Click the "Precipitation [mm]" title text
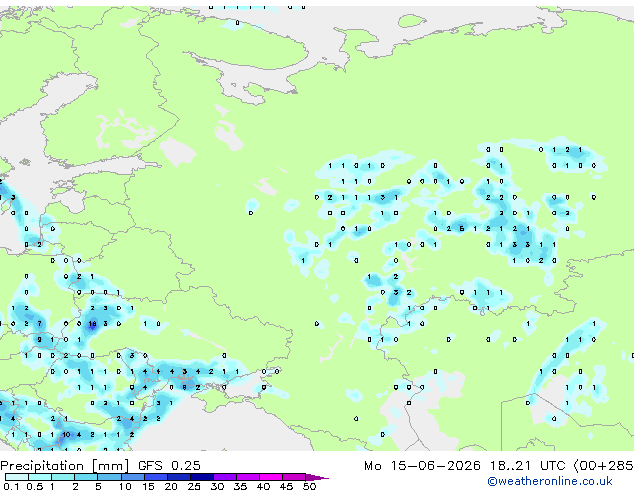Viewport: 634px width, 490px height. [x=65, y=466]
